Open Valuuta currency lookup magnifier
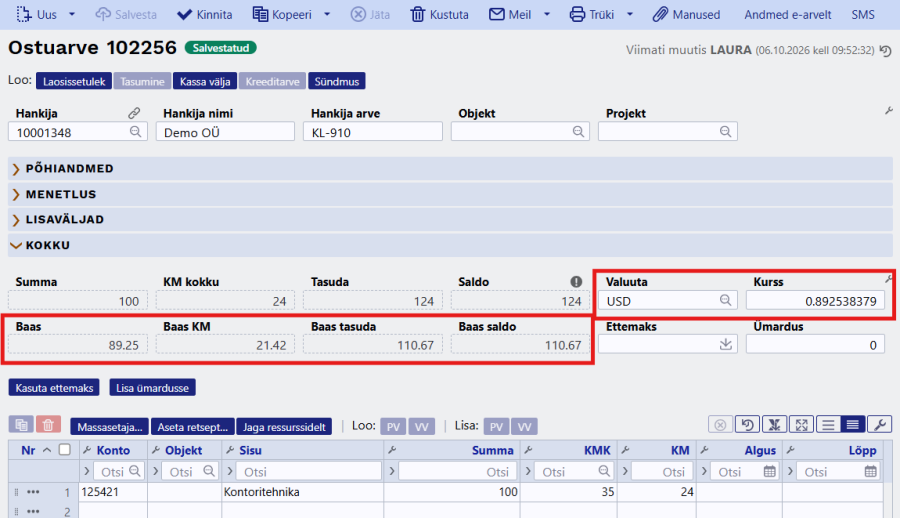The image size is (900, 518). coord(726,300)
